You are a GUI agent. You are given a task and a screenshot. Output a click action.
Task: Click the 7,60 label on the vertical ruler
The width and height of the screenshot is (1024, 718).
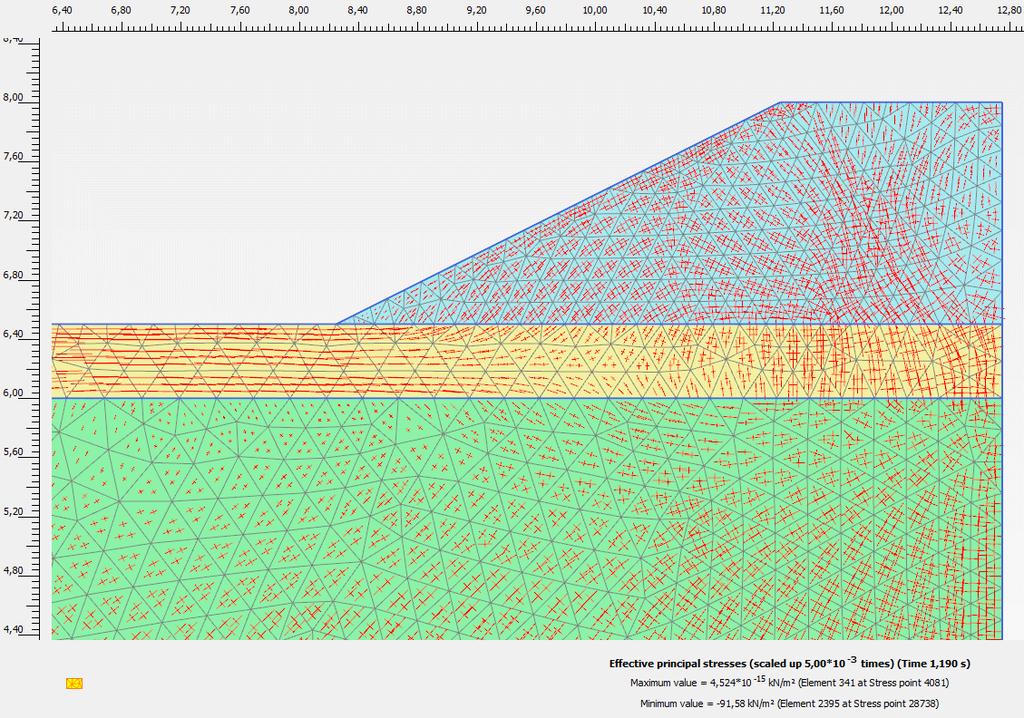pos(13,157)
